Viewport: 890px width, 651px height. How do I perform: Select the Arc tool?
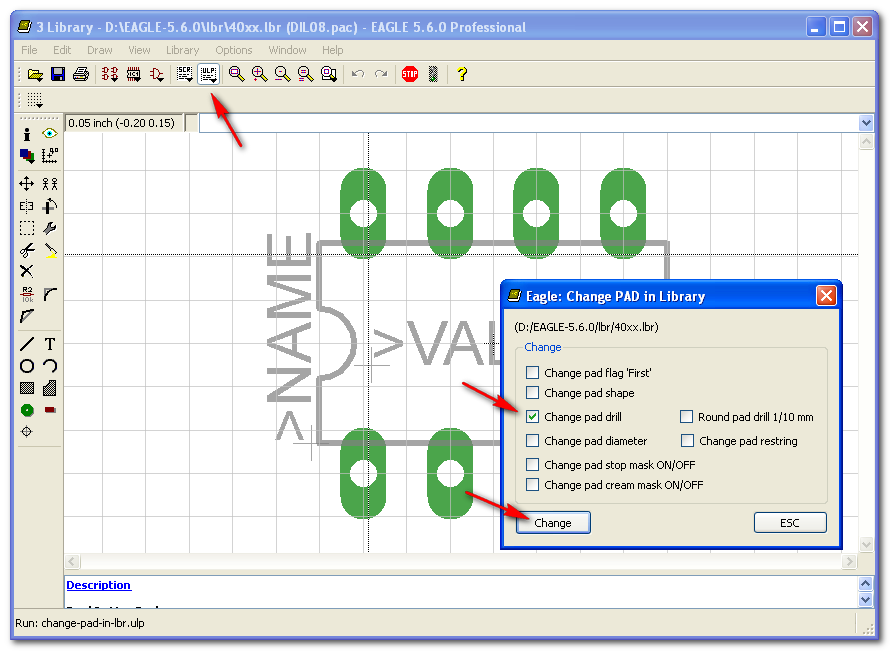pyautogui.click(x=50, y=366)
